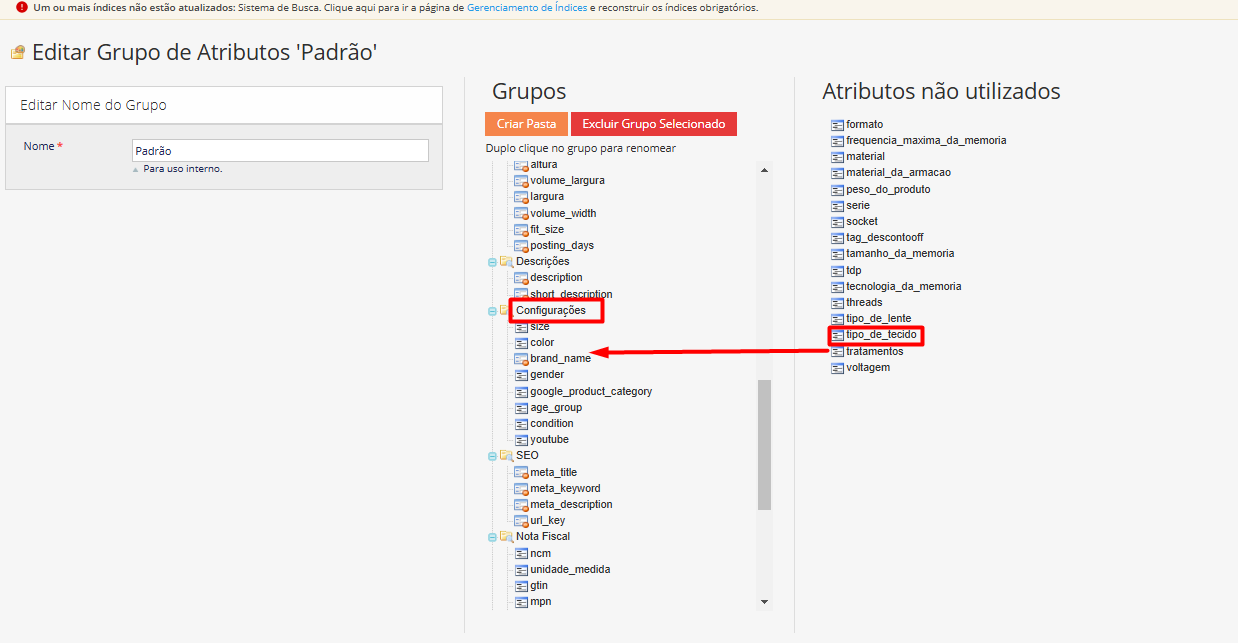Click the material_da_armacao attribute icon
The image size is (1238, 643).
(837, 173)
